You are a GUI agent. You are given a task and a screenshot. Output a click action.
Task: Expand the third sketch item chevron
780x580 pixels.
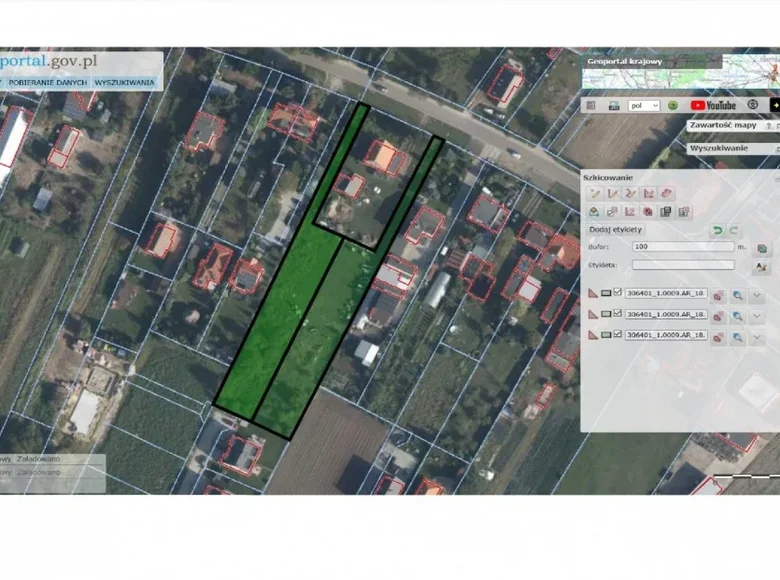coord(758,336)
